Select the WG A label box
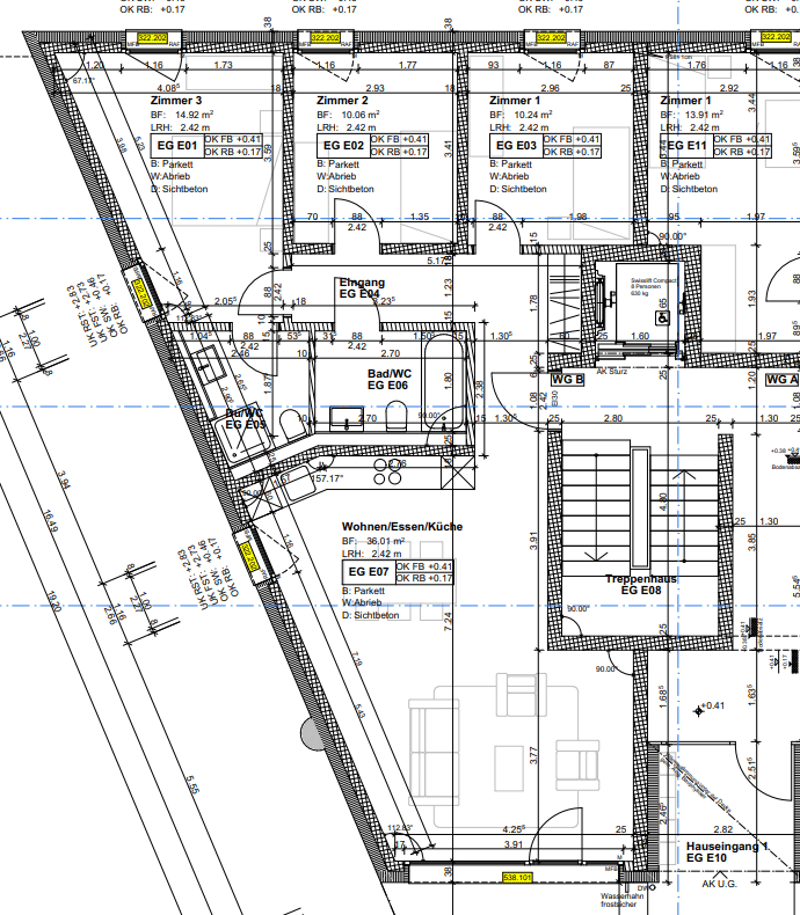800x915 pixels. (782, 380)
